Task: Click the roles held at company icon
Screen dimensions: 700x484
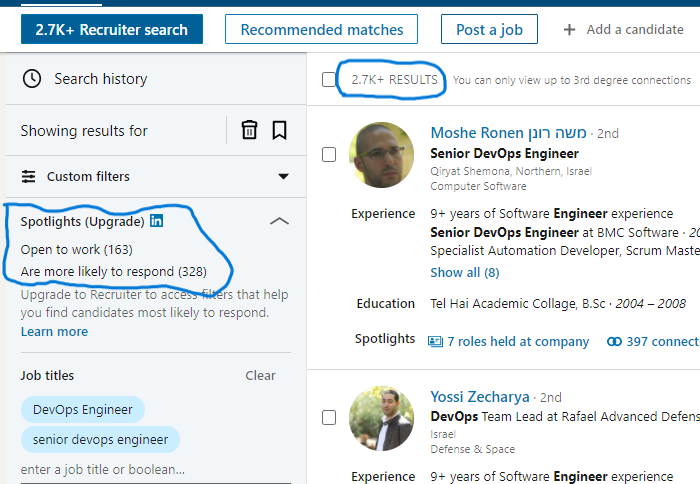Action: tap(435, 341)
